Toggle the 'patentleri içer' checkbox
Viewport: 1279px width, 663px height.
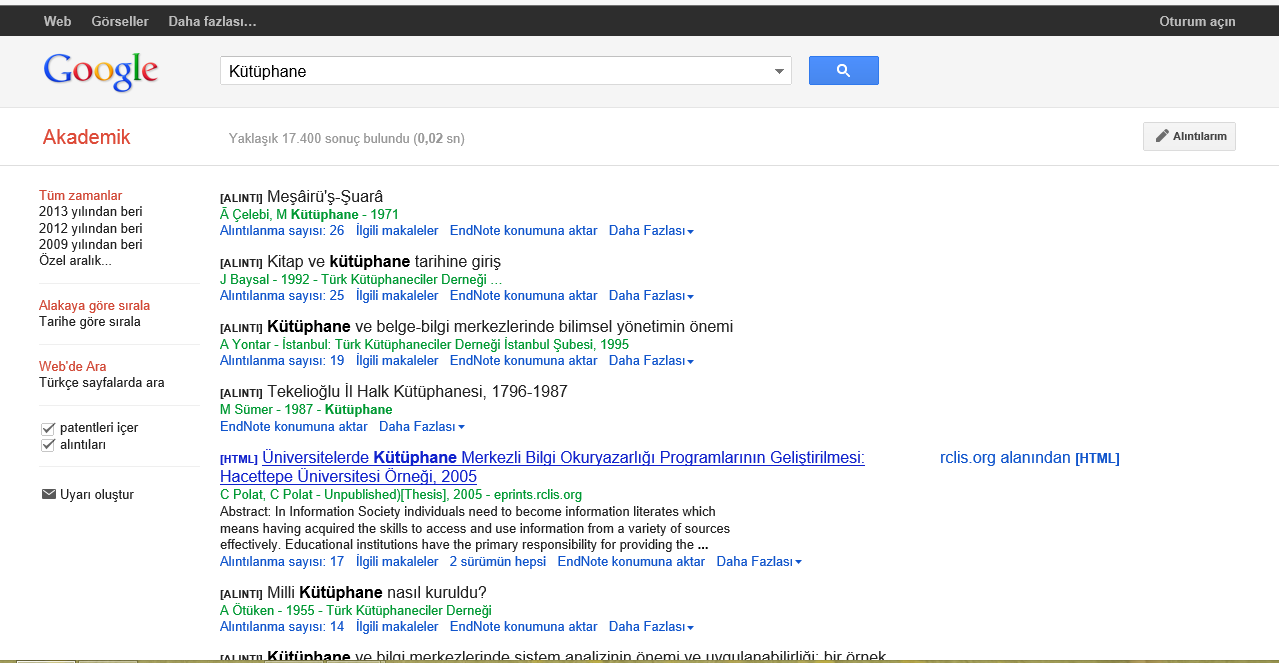tap(47, 428)
